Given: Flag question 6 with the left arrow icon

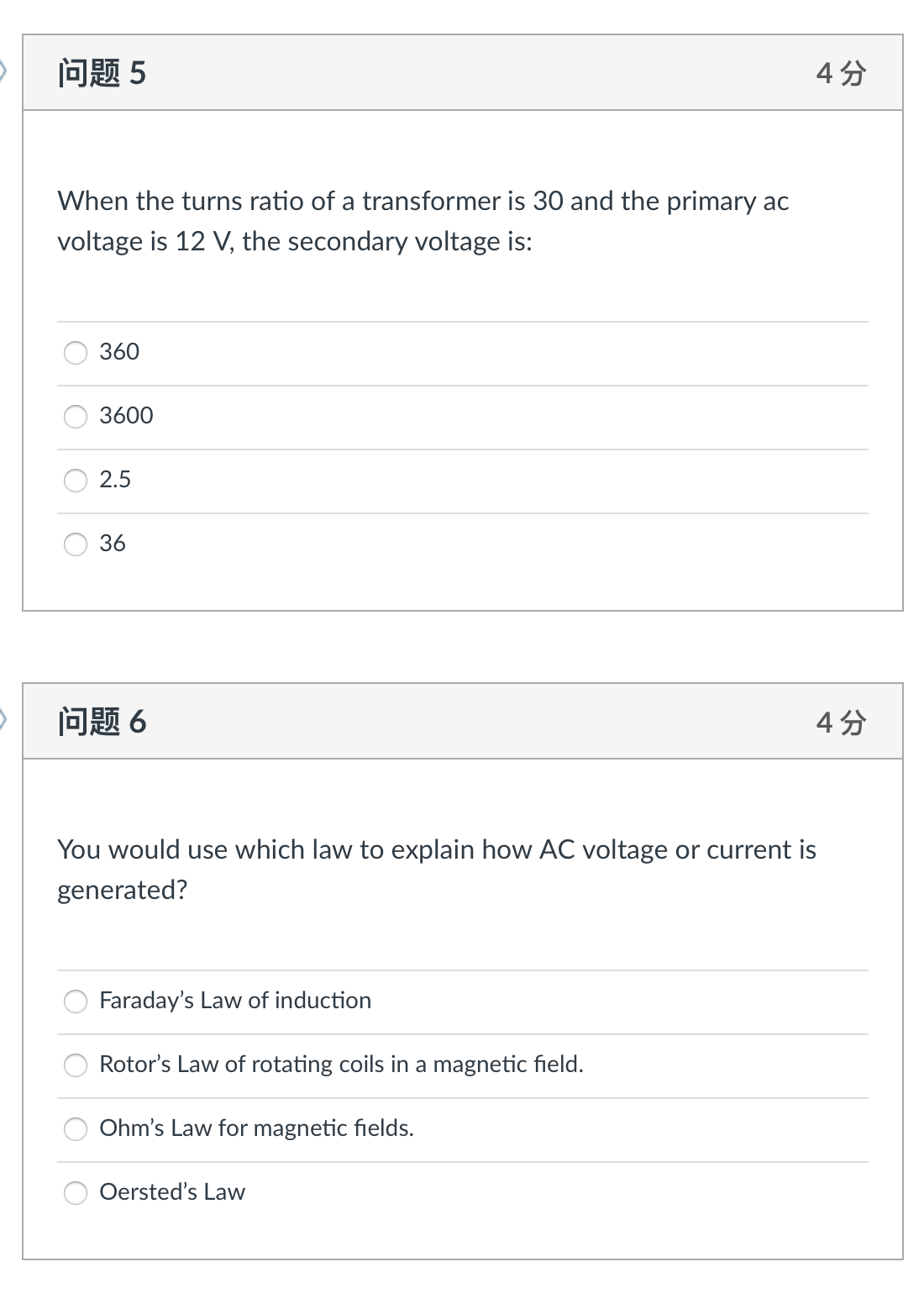Looking at the screenshot, I should point(3,720).
